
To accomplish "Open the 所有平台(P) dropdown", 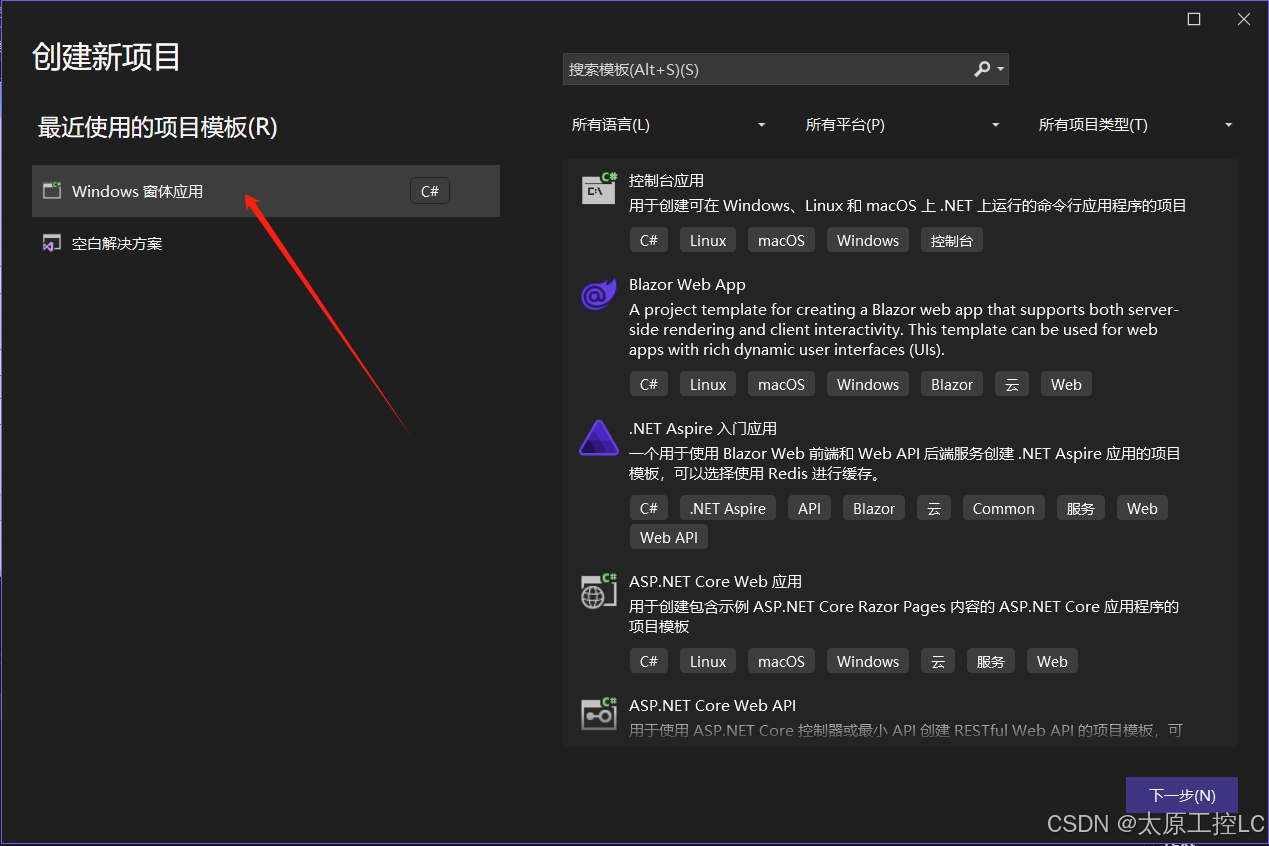I will pos(902,125).
